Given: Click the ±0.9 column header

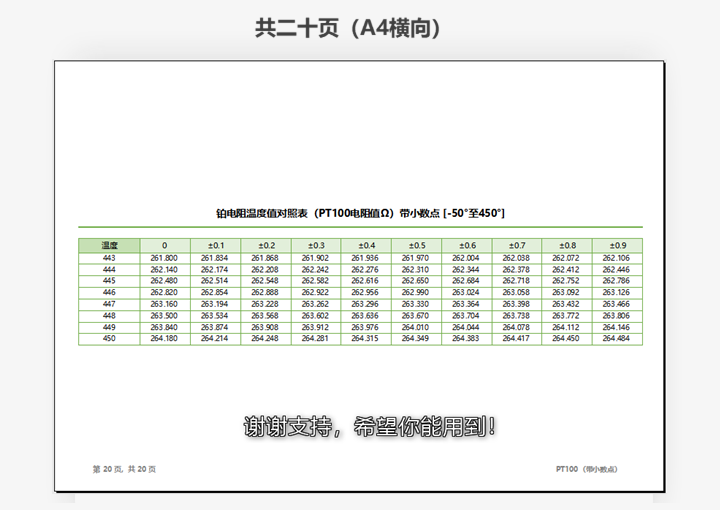Looking at the screenshot, I should point(617,245).
